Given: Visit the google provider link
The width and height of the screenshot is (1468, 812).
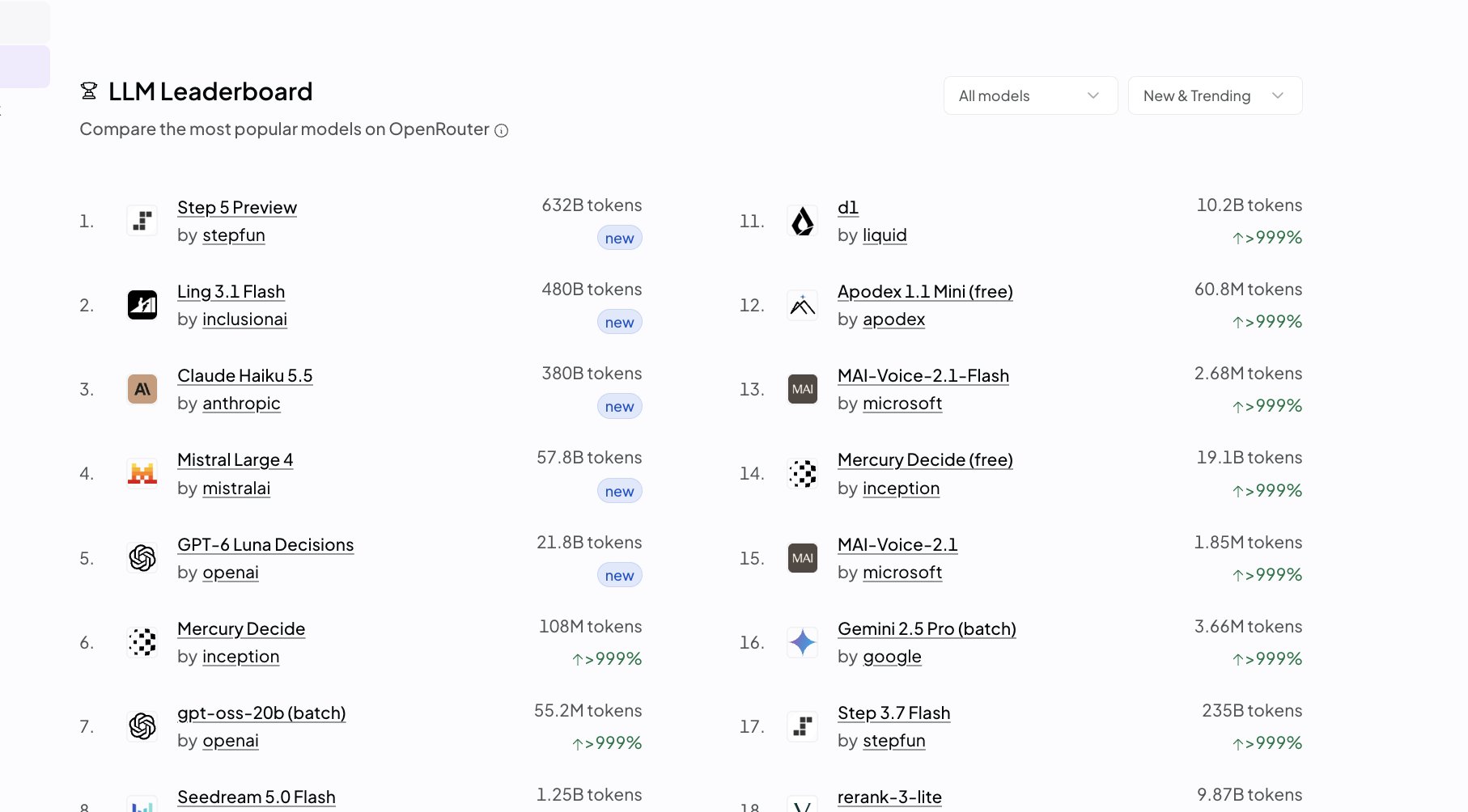Looking at the screenshot, I should [x=892, y=656].
